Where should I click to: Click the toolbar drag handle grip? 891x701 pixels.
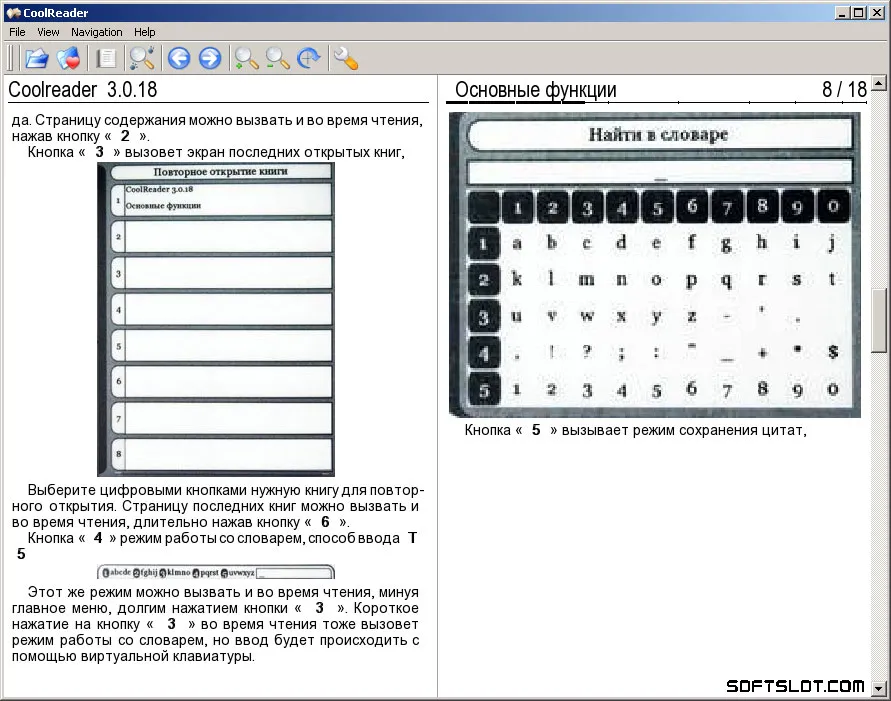pos(10,59)
